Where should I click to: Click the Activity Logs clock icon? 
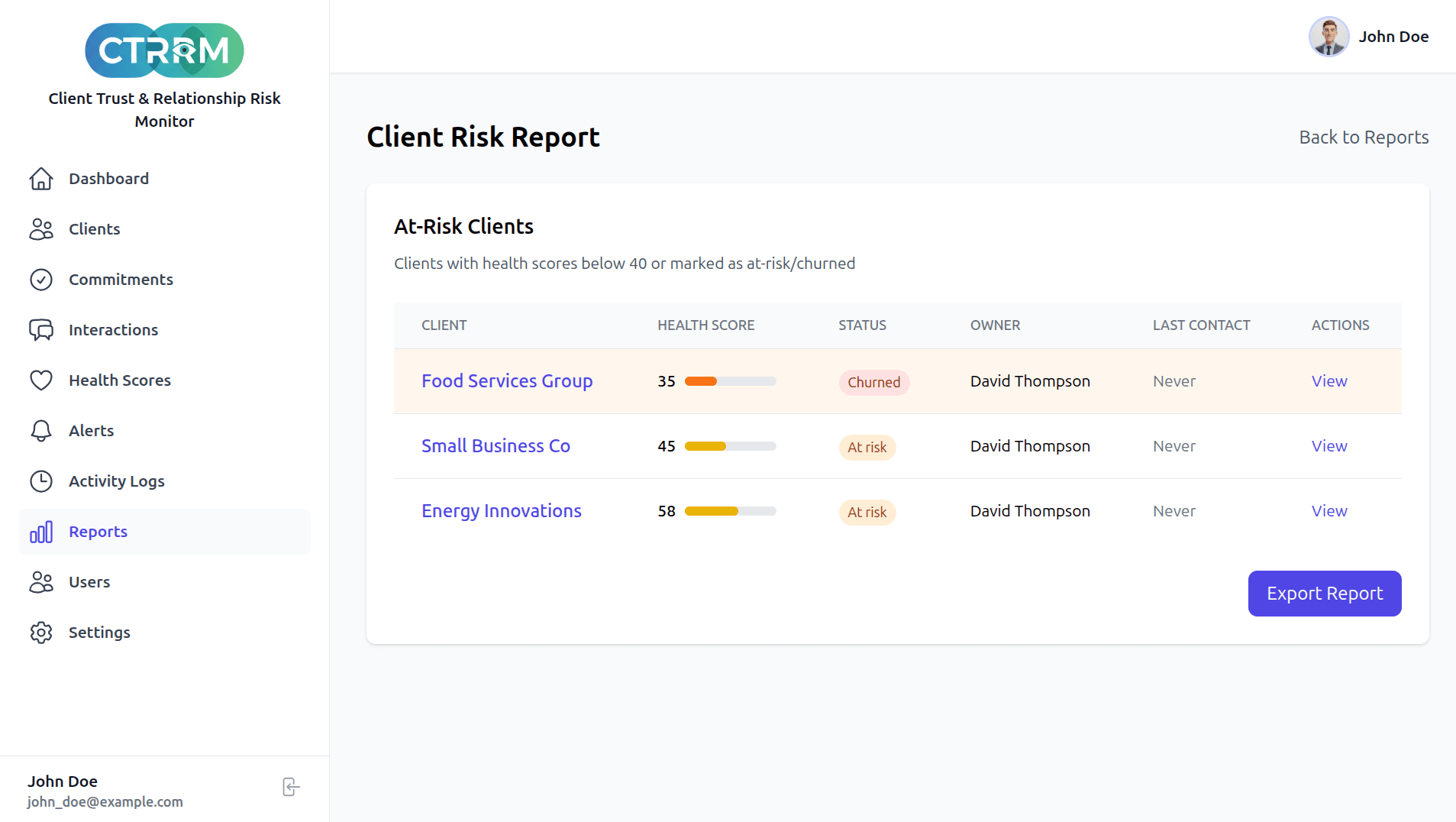coord(41,481)
